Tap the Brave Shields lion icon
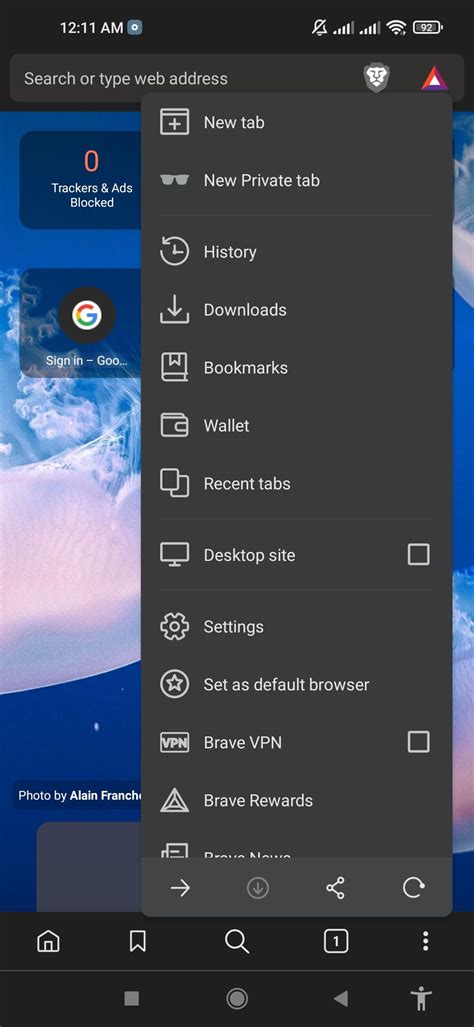474x1027 pixels. tap(376, 79)
